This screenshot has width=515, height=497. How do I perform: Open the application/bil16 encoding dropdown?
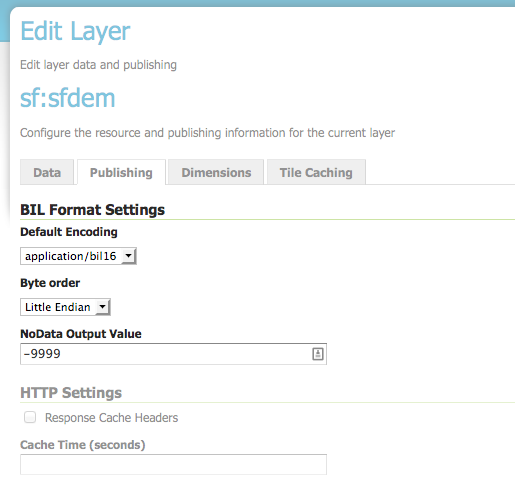[x=78, y=256]
